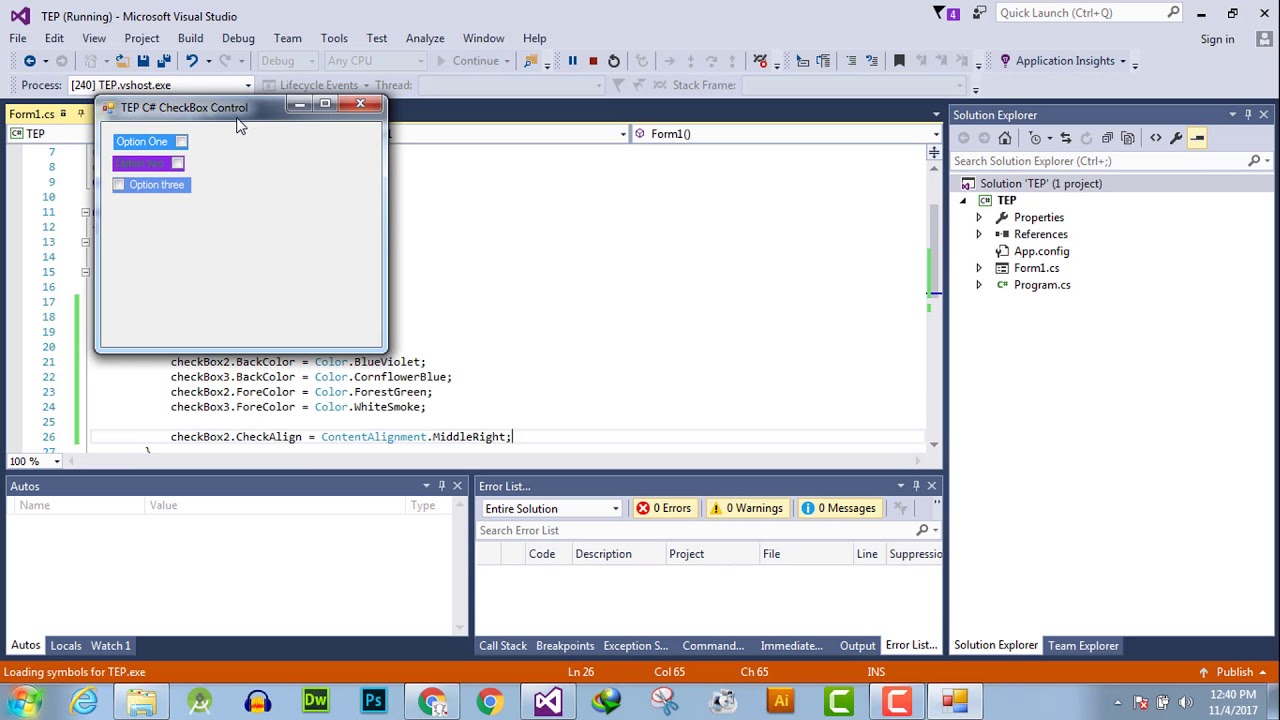This screenshot has height=720, width=1280.
Task: Open Photoshop from the Windows taskbar
Action: (374, 701)
